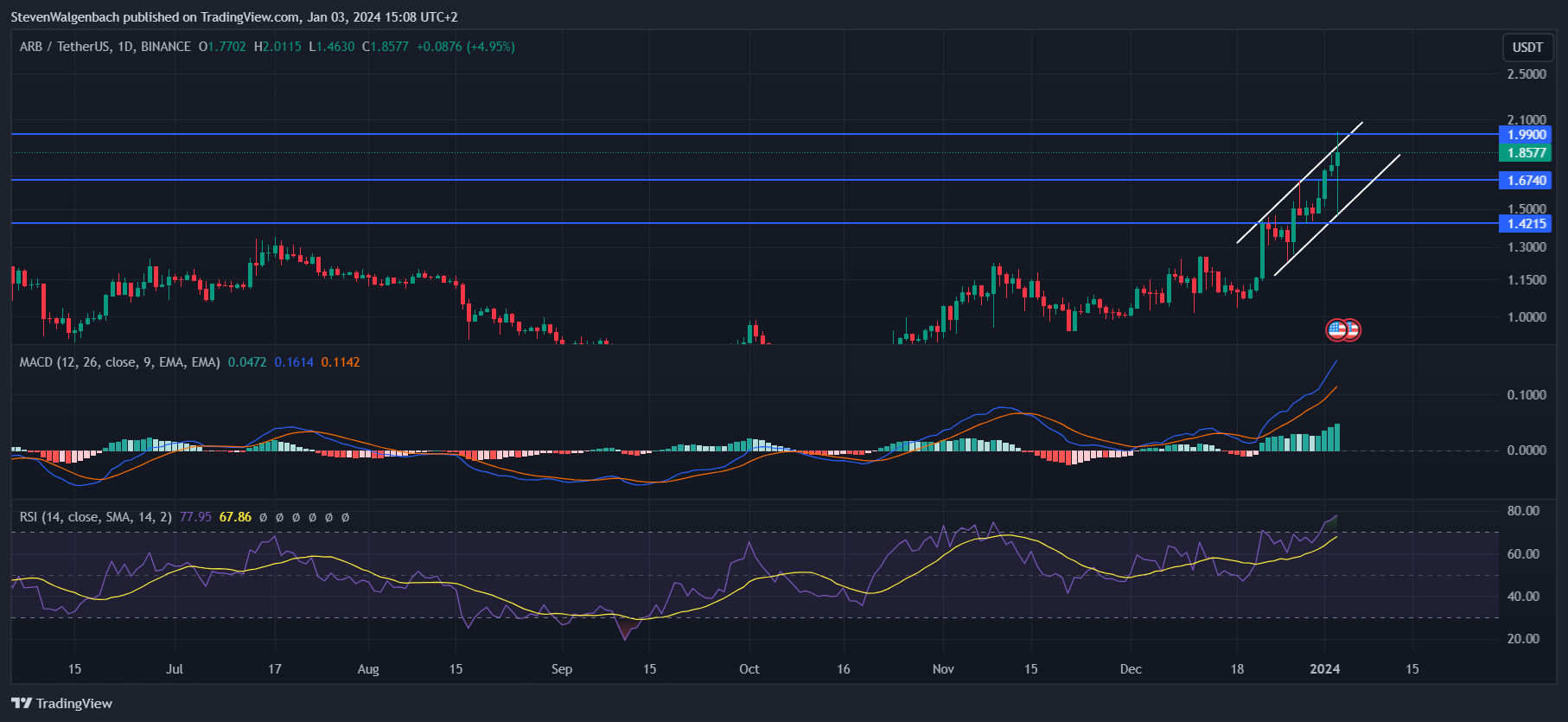Click the Aug label on time axis
This screenshot has width=1568, height=722.
[368, 669]
